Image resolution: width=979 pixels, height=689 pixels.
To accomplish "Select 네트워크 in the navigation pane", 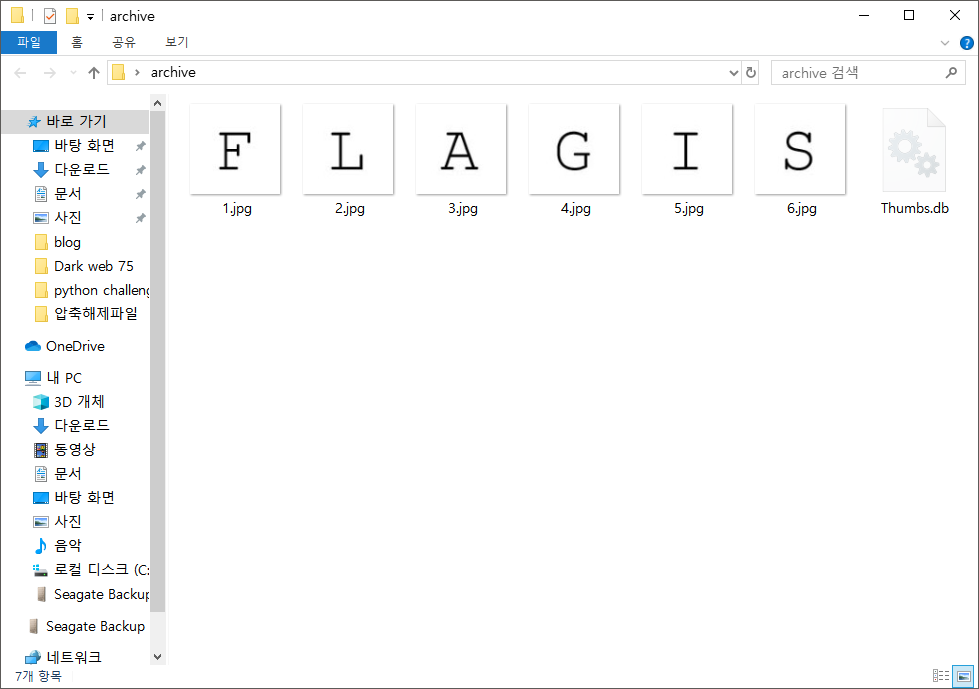I will tap(74, 657).
